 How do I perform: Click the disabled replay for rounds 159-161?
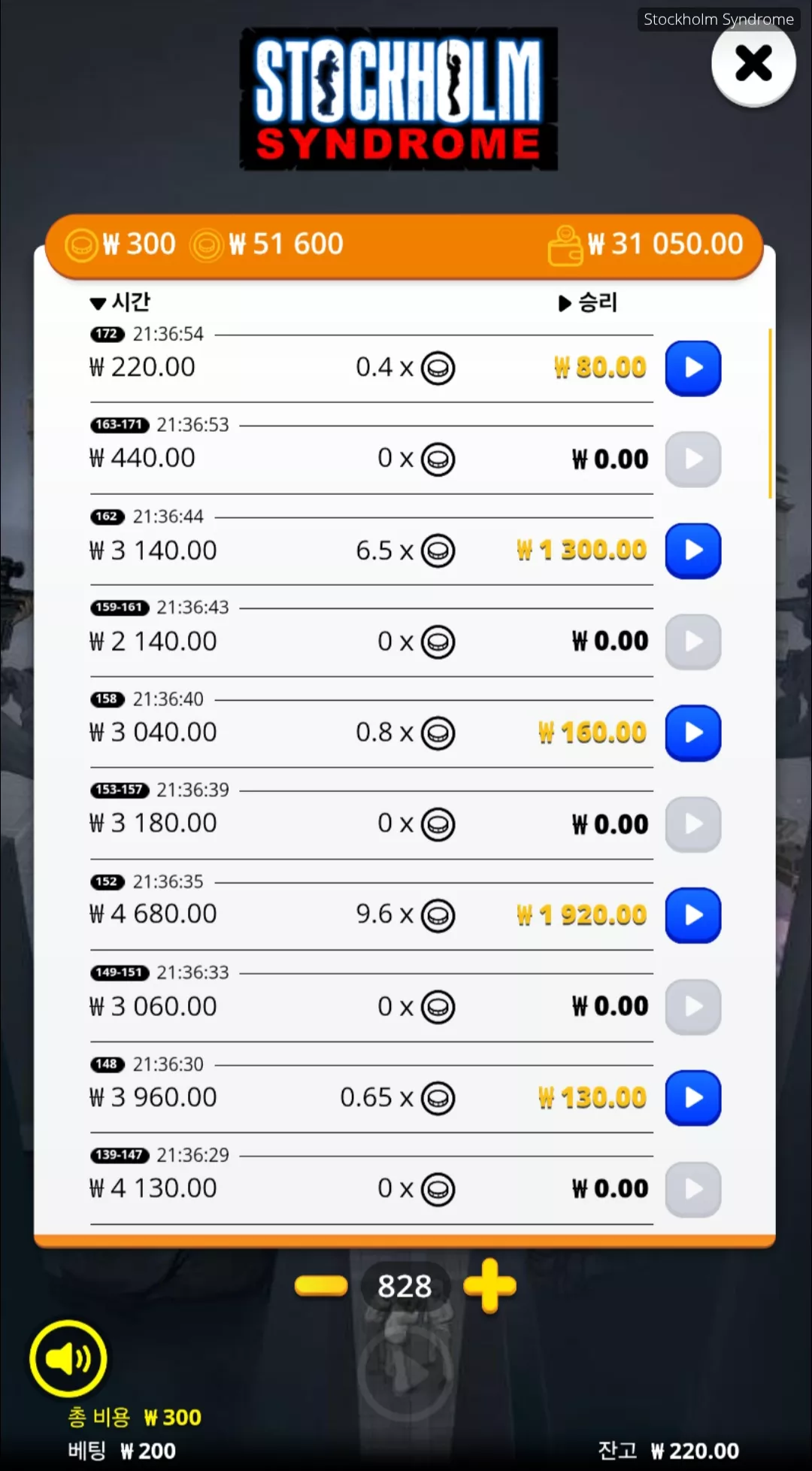[692, 641]
